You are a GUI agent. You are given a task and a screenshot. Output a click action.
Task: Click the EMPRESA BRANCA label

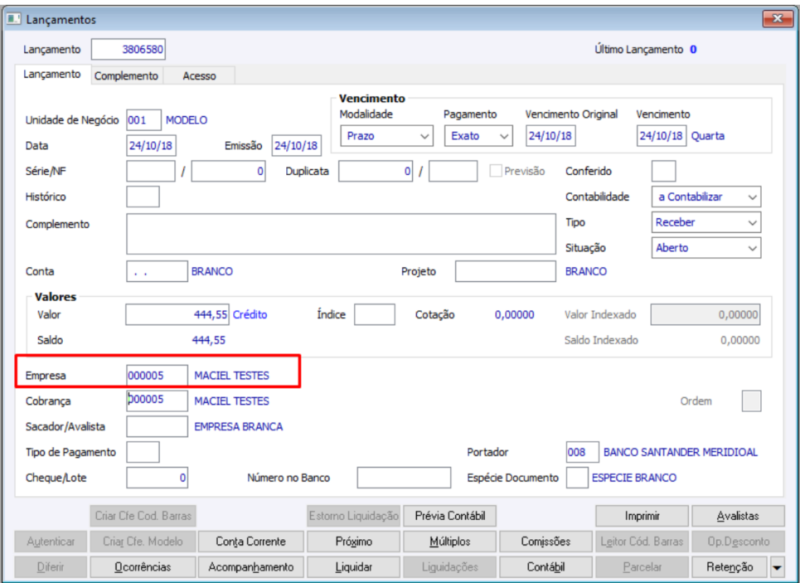click(x=238, y=427)
